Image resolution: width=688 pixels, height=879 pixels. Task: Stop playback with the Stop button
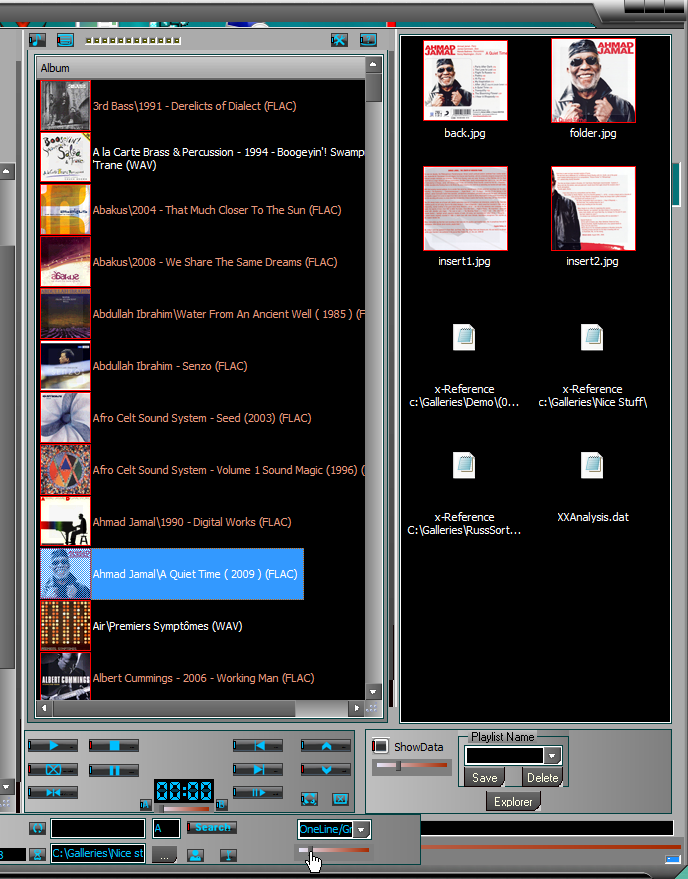click(114, 746)
